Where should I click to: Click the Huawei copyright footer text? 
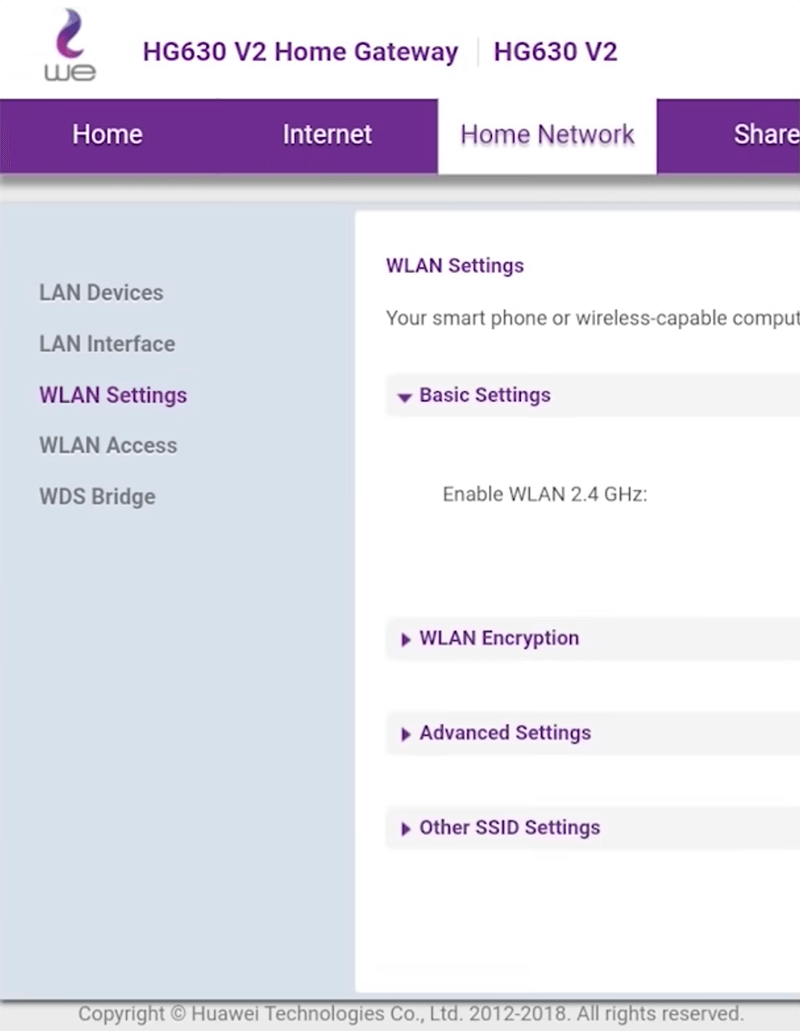(410, 1014)
